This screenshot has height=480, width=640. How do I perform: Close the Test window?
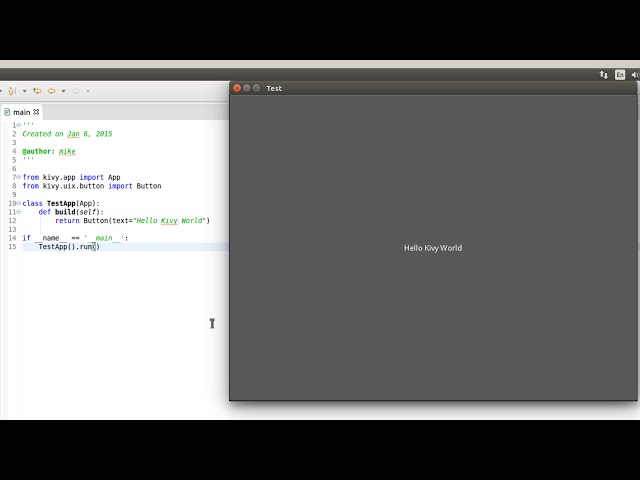pos(237,88)
